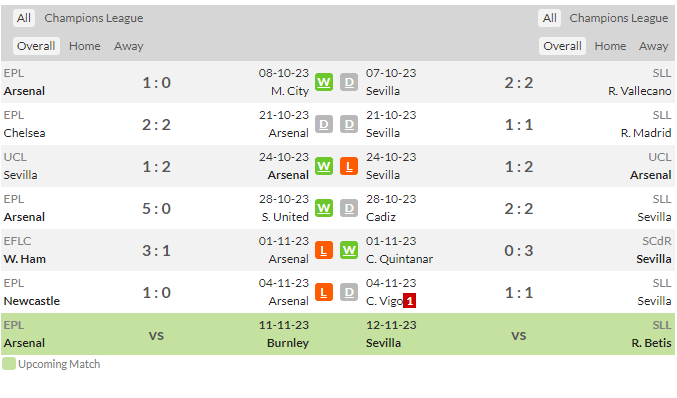Image resolution: width=677 pixels, height=398 pixels.
Task: Click the W badge for Arsenal vs S. United
Action: point(324,208)
